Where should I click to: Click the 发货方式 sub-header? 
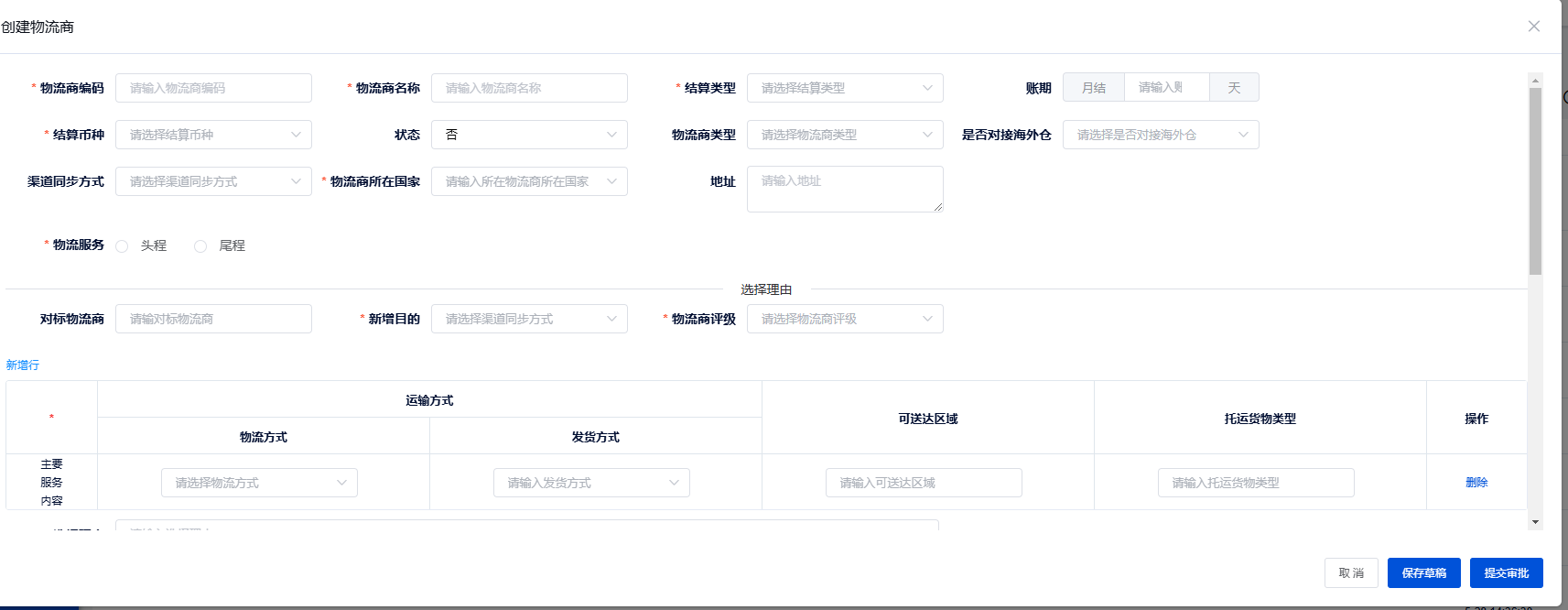point(596,437)
